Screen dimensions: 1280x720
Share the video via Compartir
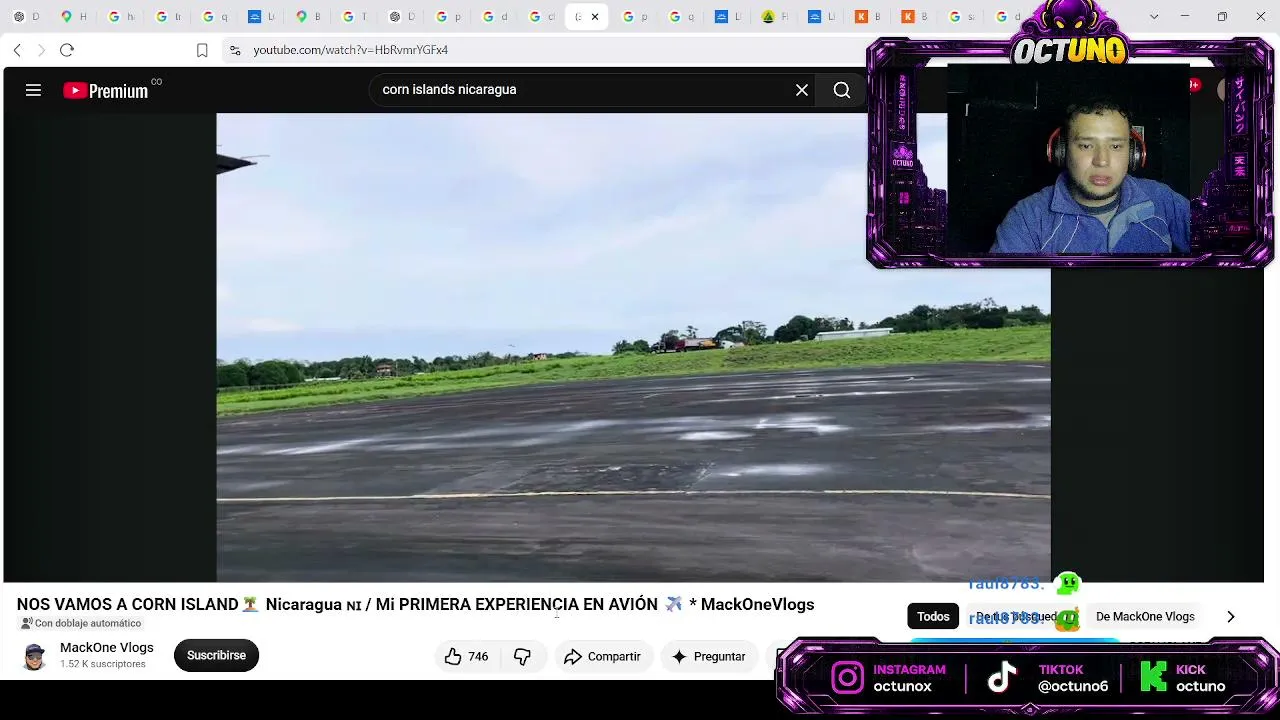click(602, 656)
